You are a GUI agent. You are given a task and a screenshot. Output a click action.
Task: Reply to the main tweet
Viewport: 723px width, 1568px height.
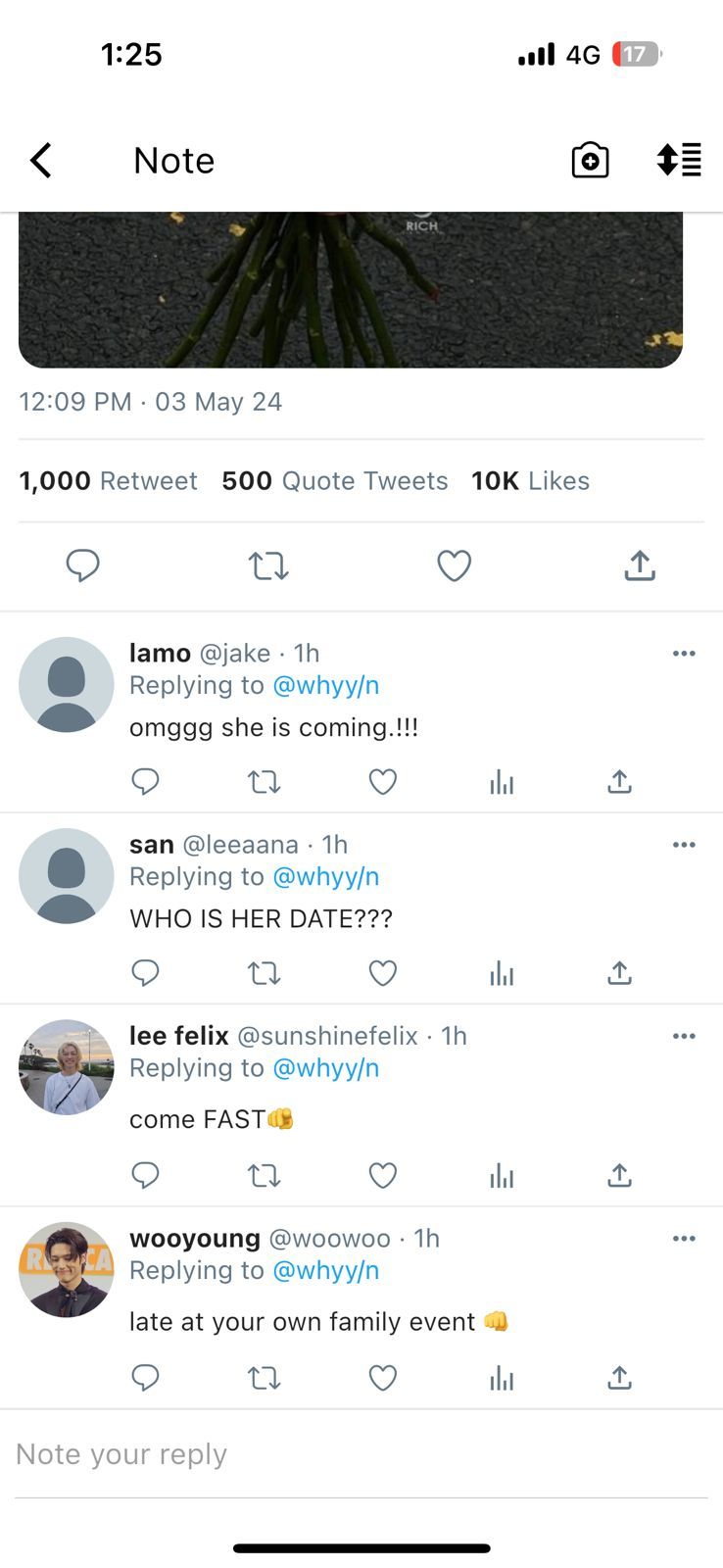82,565
